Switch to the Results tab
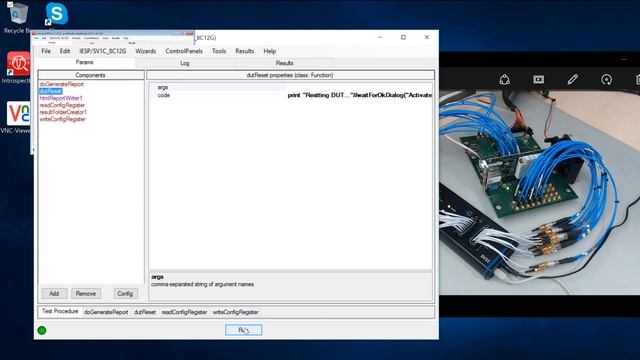640x360 pixels. (x=284, y=63)
